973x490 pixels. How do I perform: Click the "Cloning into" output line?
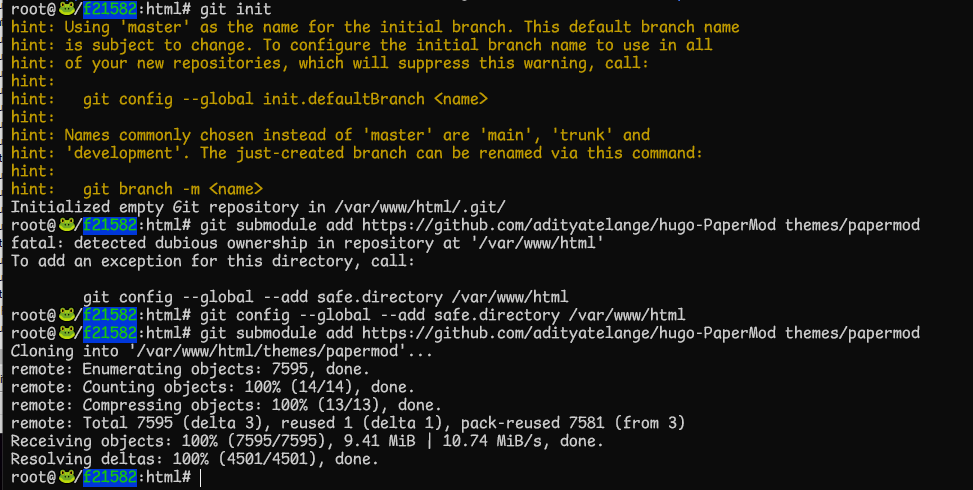(x=222, y=351)
